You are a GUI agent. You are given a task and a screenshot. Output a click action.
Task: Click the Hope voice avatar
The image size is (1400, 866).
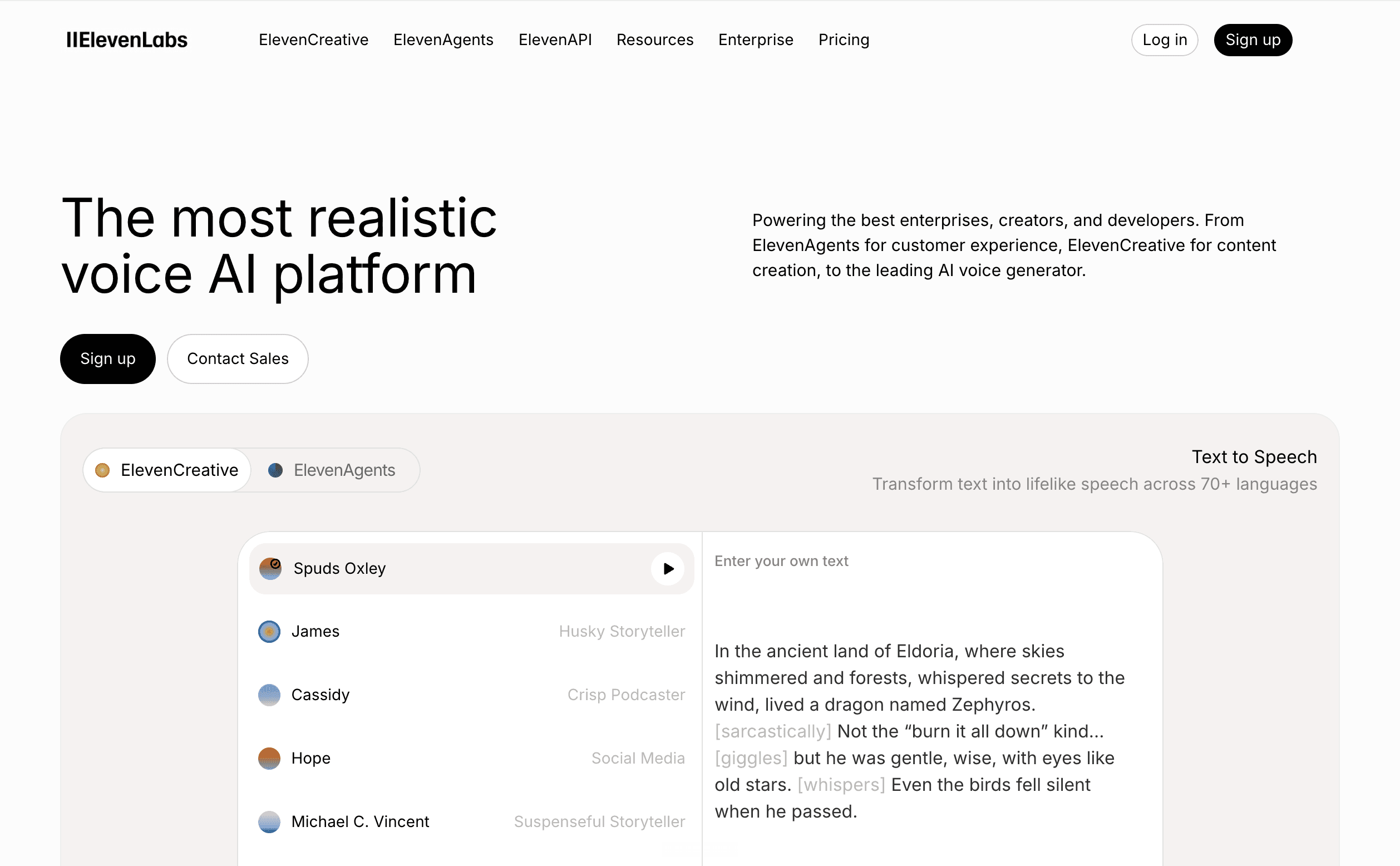click(x=269, y=759)
